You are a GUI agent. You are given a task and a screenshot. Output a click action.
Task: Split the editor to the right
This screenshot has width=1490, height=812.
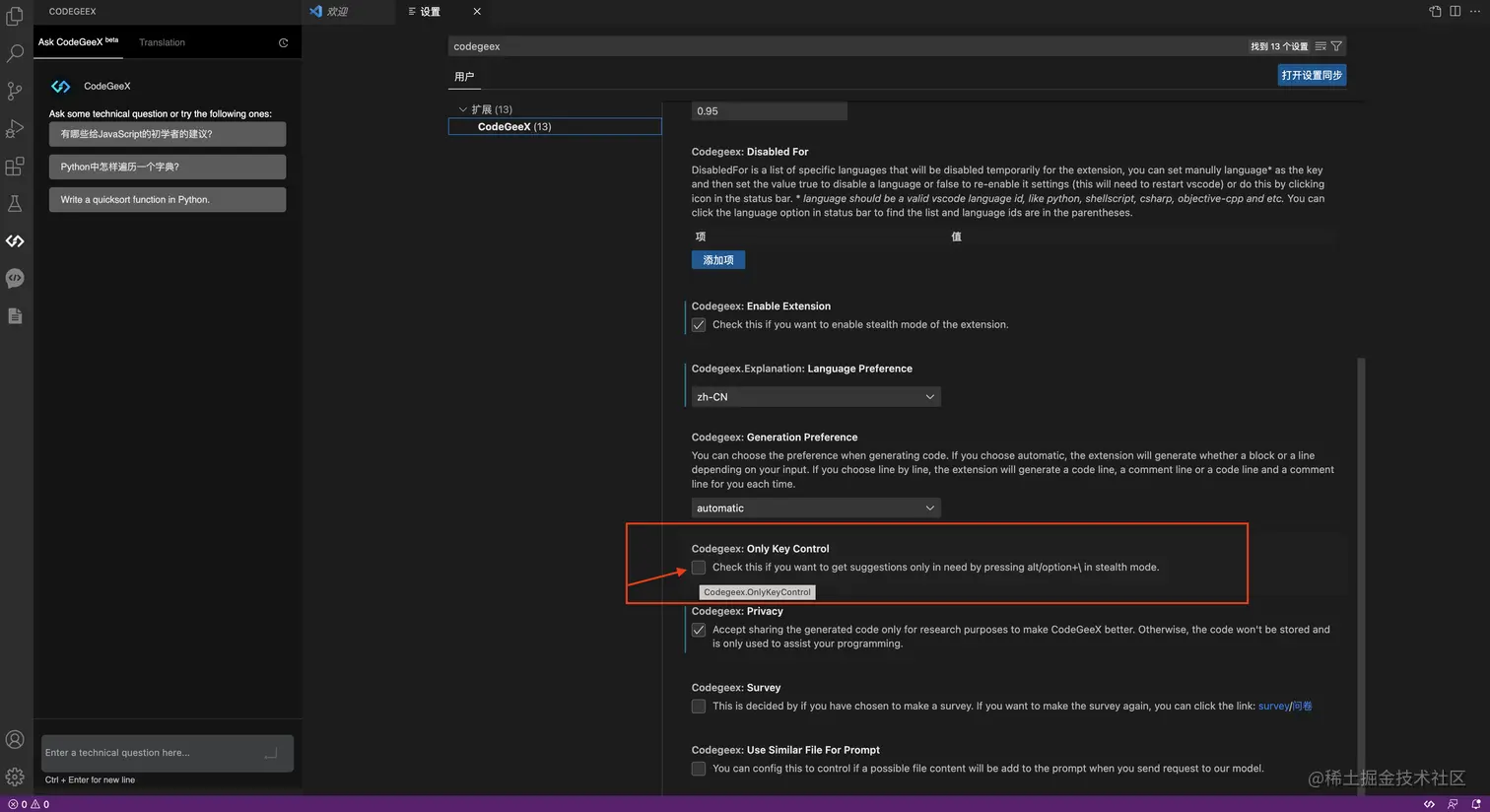coord(1455,11)
